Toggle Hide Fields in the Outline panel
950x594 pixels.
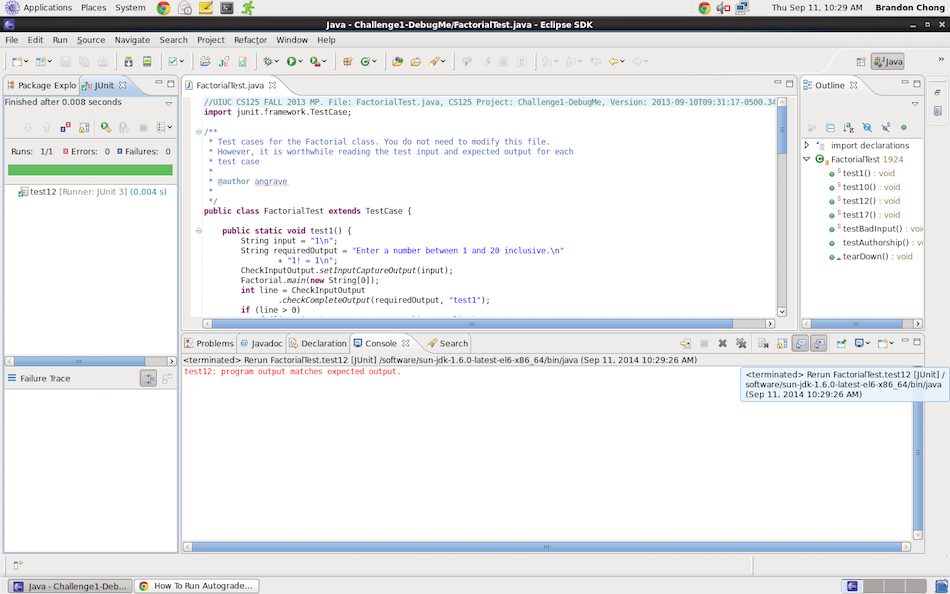tap(866, 128)
